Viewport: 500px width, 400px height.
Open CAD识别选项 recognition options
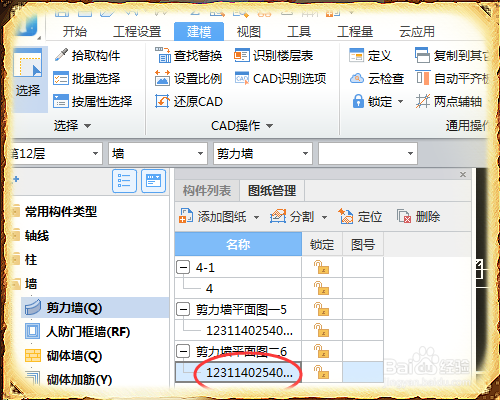pyautogui.click(x=280, y=79)
